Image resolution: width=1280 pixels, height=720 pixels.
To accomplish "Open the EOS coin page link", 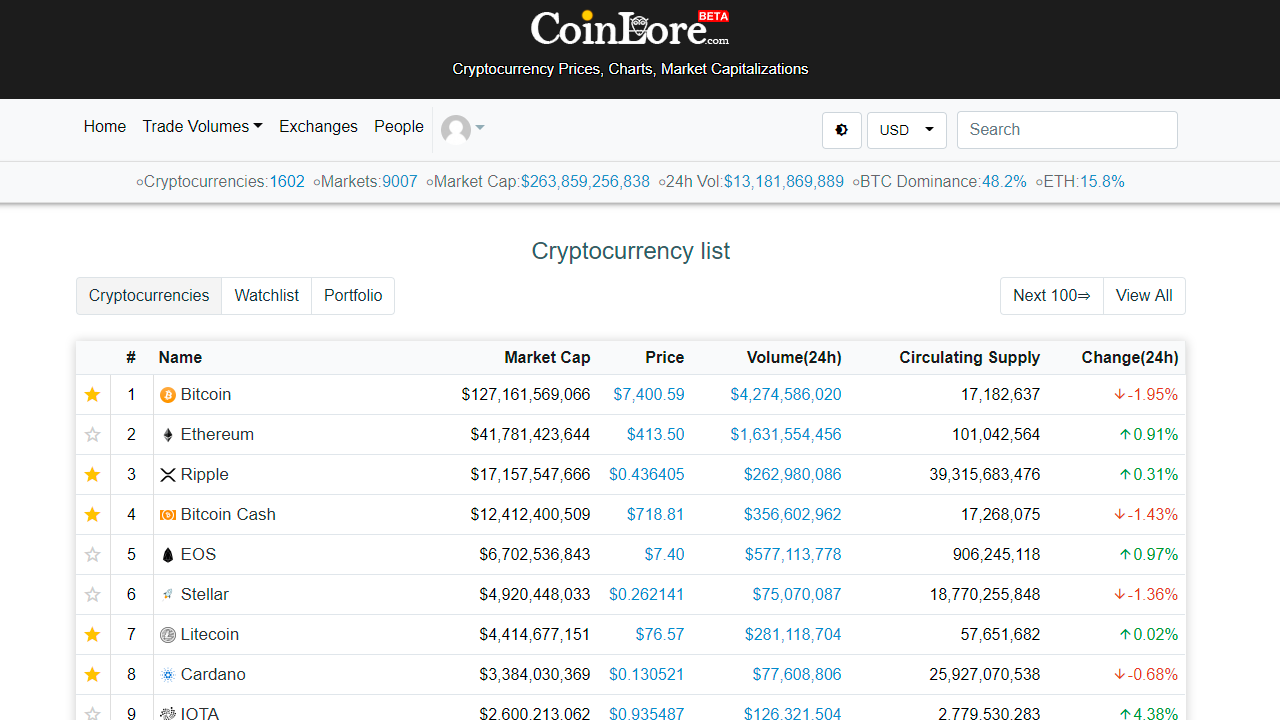I will pyautogui.click(x=199, y=555).
